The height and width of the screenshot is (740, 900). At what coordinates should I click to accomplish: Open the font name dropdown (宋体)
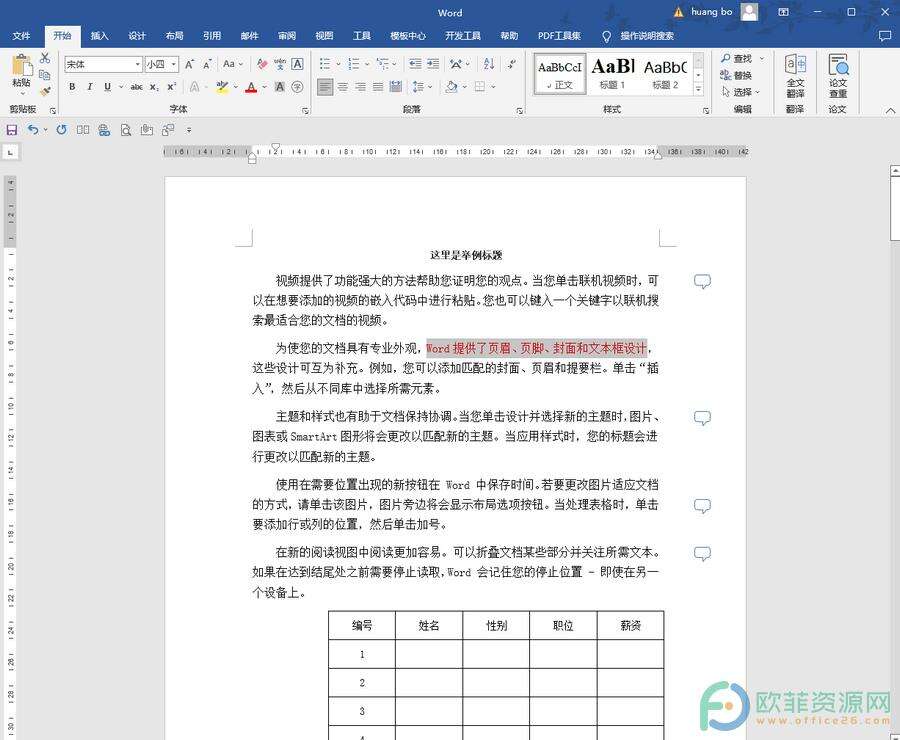point(138,64)
